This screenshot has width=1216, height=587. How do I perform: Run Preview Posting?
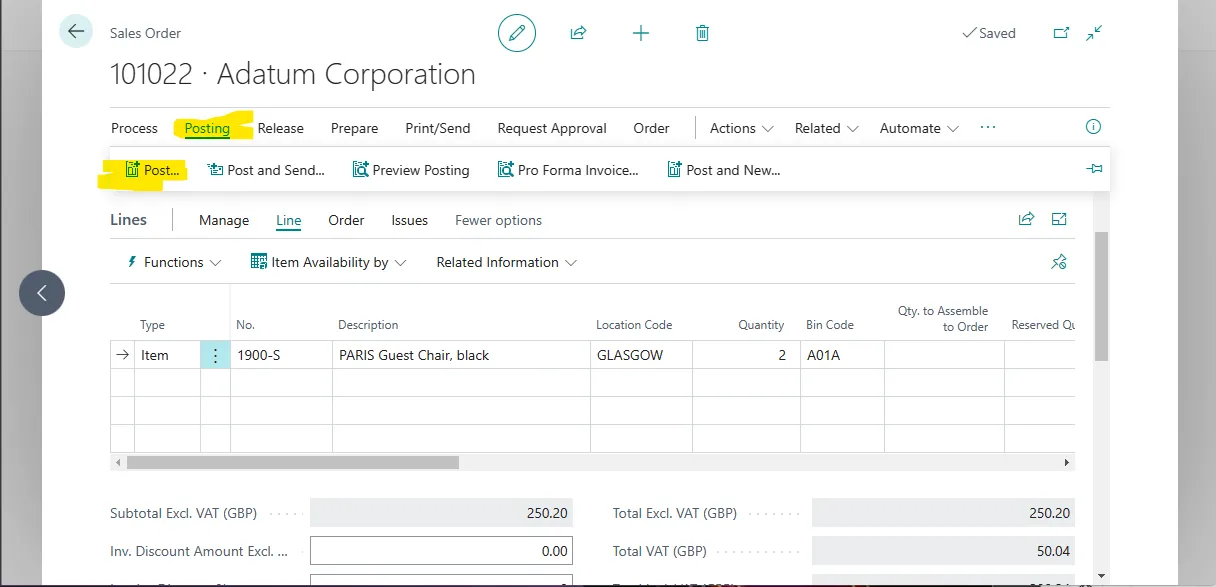tap(411, 170)
